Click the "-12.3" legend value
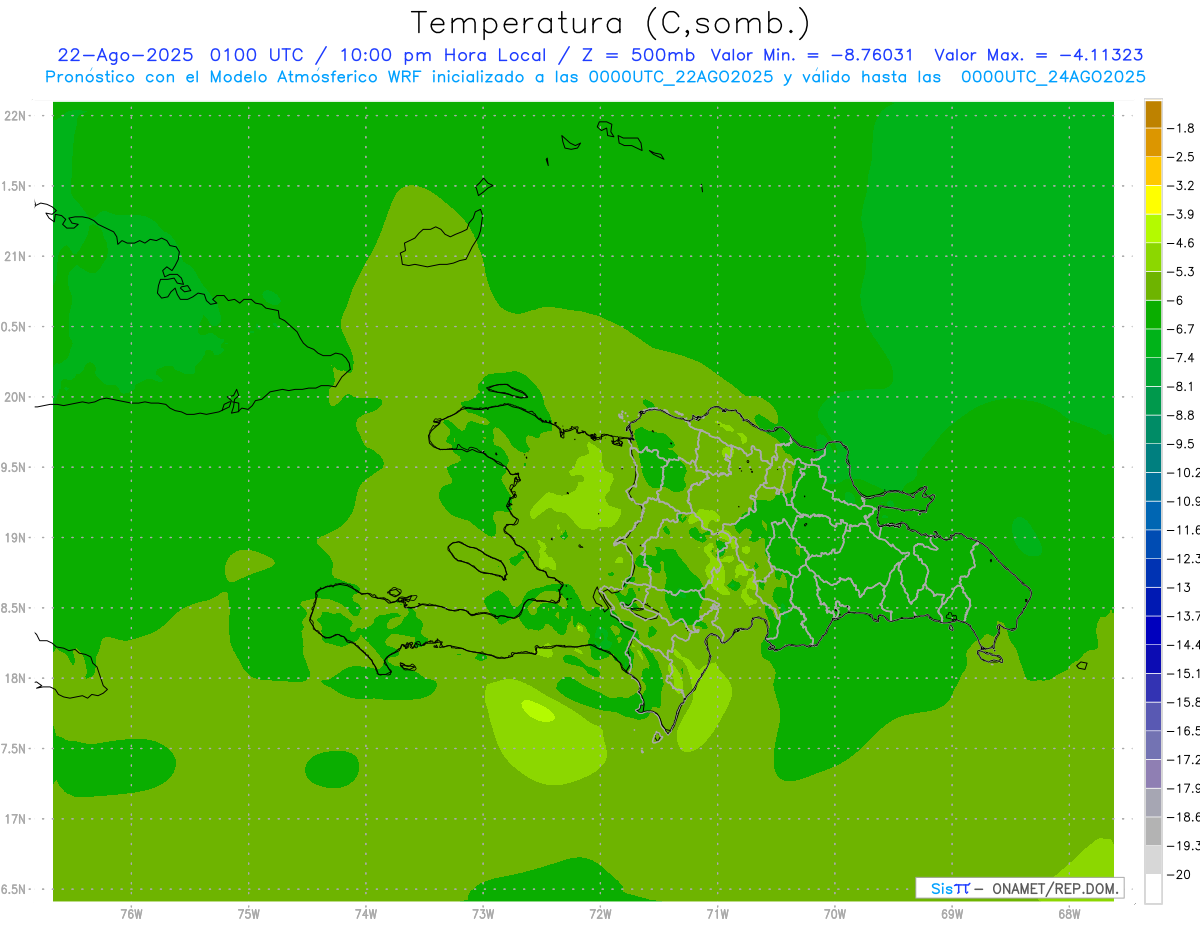This screenshot has height=927, width=1200. 1184,559
